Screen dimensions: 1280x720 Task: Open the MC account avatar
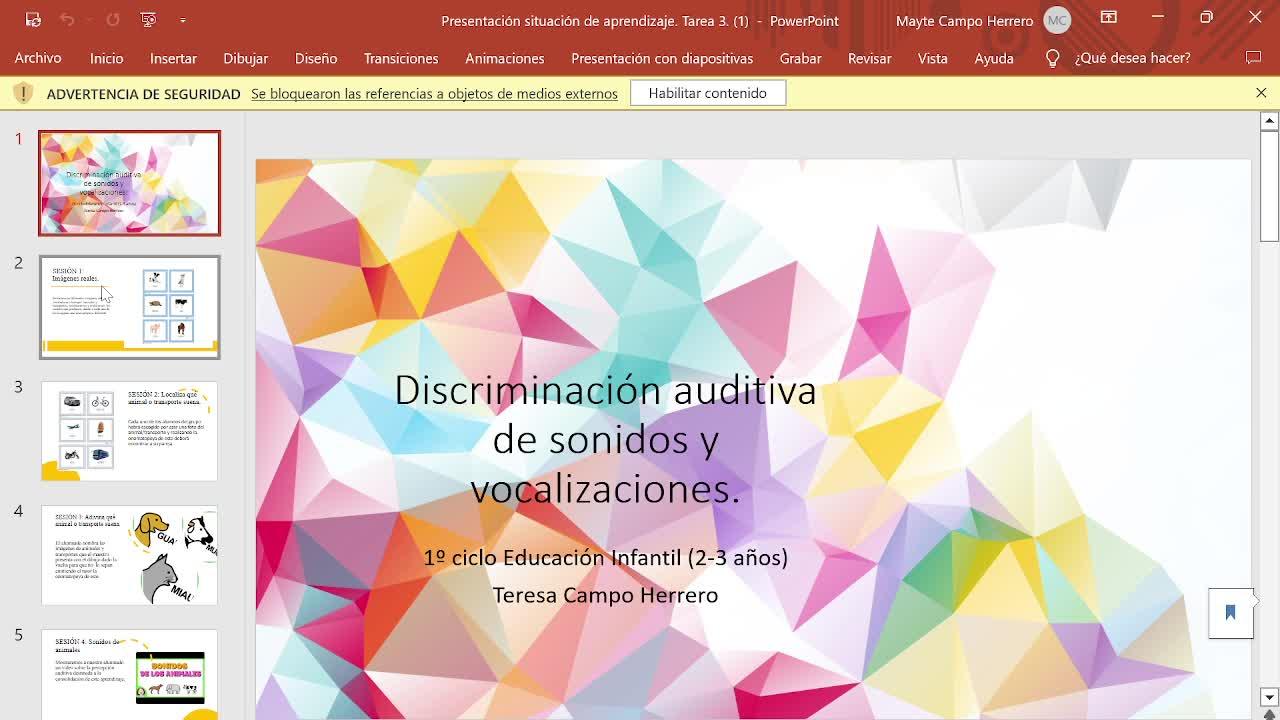click(1057, 20)
